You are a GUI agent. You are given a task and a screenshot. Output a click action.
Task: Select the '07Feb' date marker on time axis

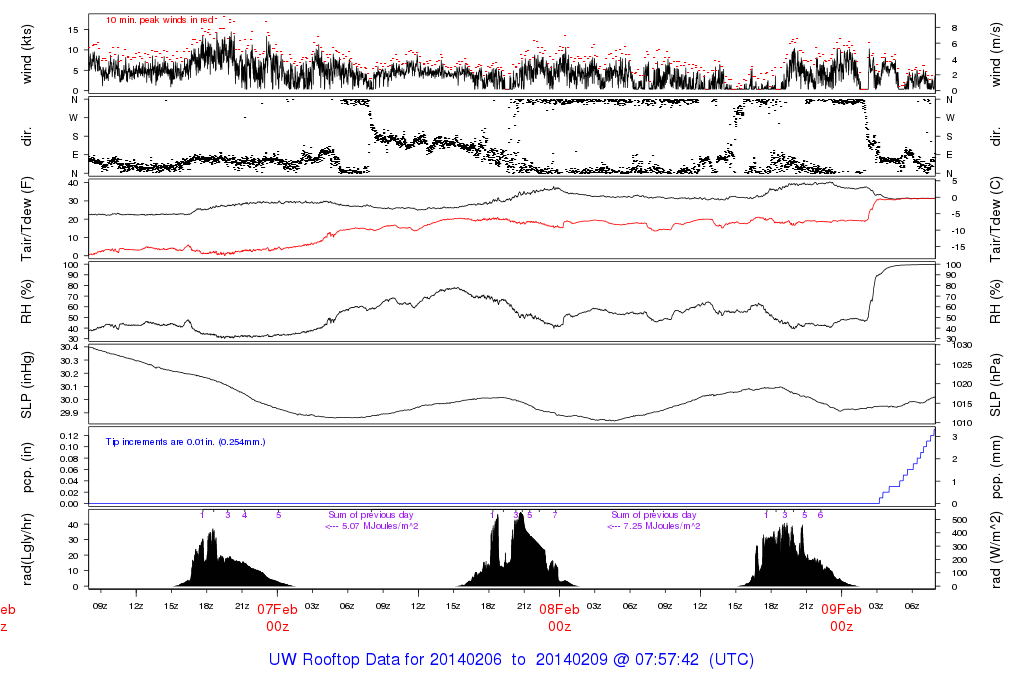click(x=277, y=610)
